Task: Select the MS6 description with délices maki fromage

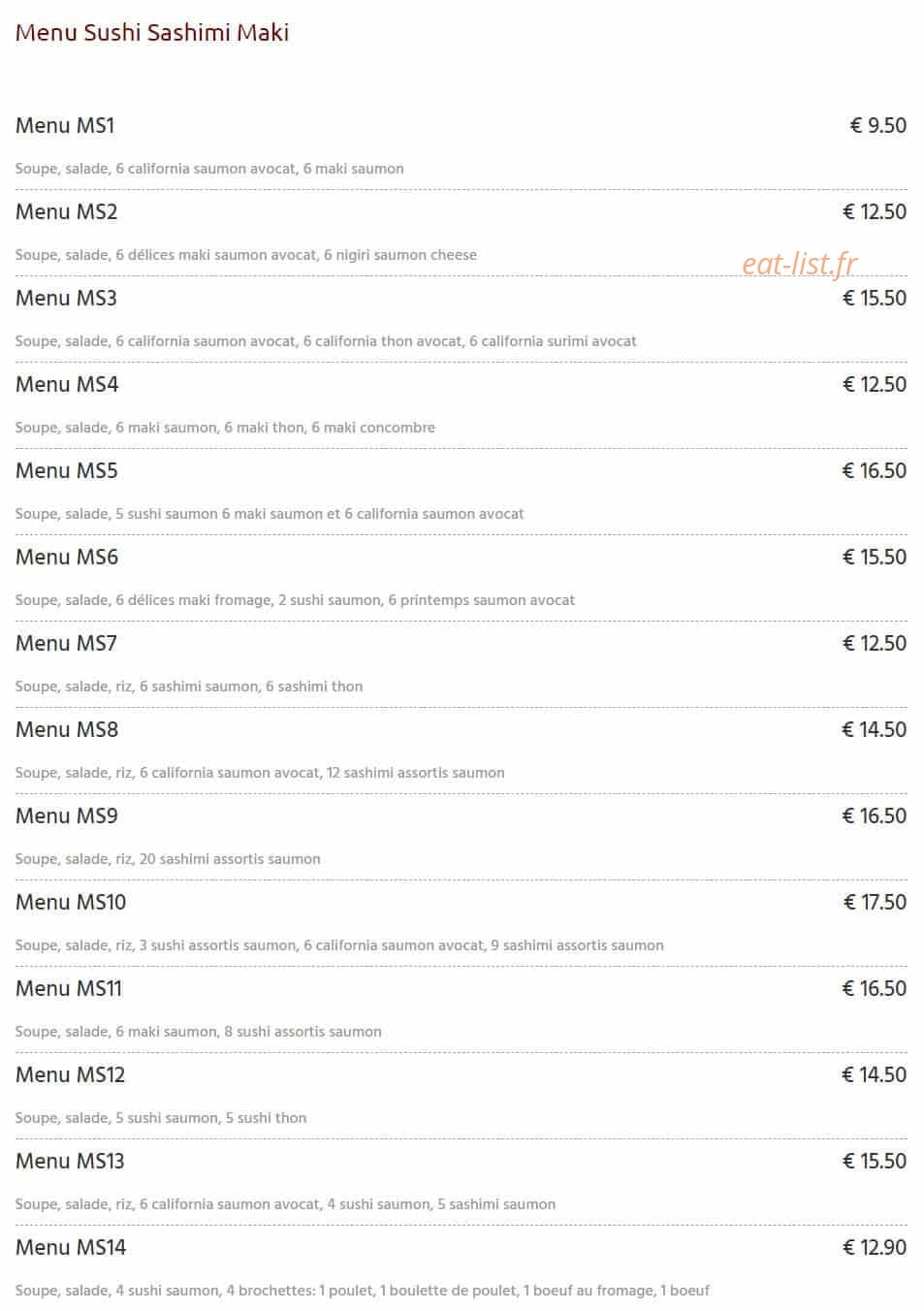Action: coord(295,600)
